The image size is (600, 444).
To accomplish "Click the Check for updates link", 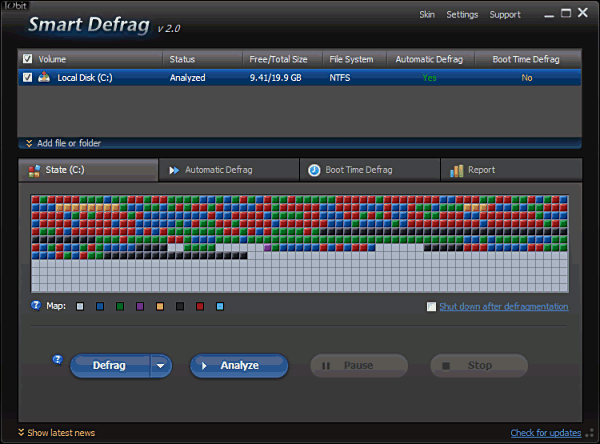I will pos(546,433).
